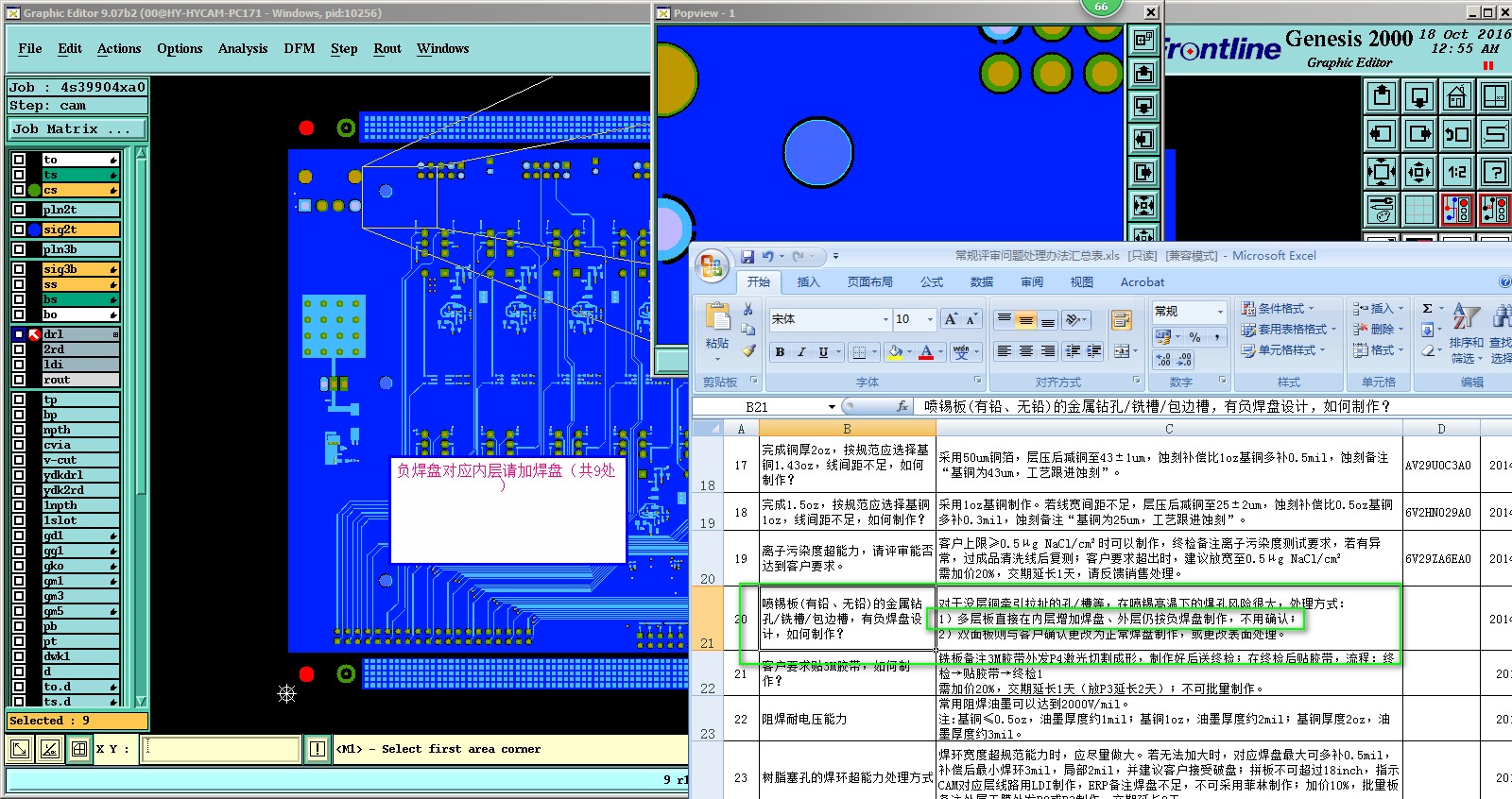Click the pan left icon in Genesis toolbar
The height and width of the screenshot is (799, 1512).
(1382, 133)
